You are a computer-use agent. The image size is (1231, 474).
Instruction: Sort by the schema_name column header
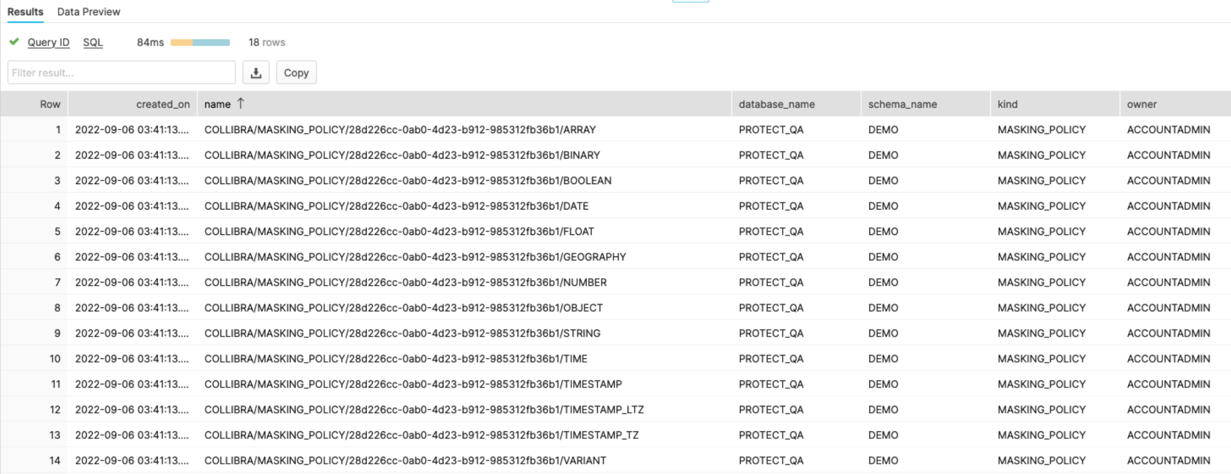point(902,104)
